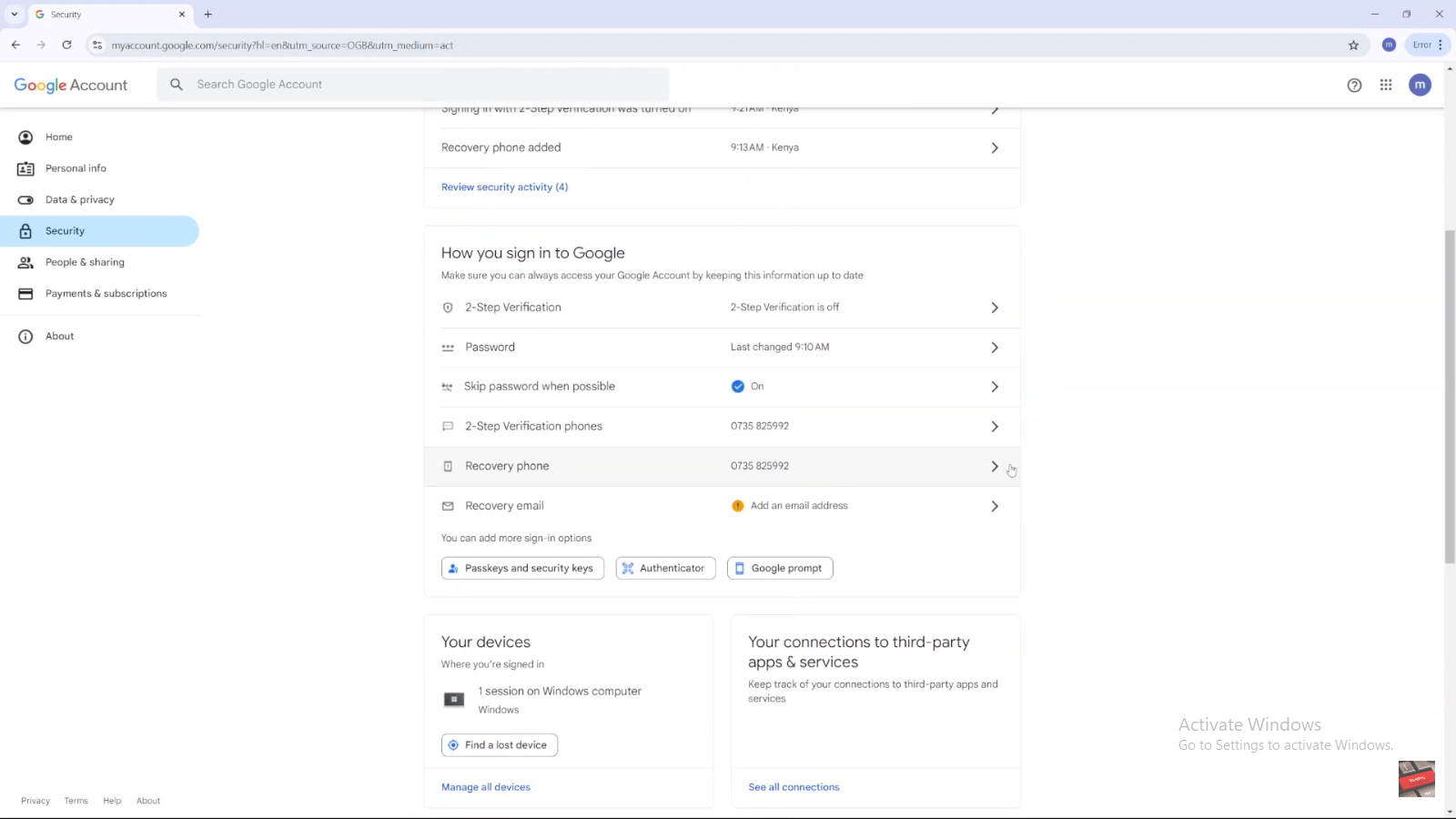Click 'Last changed 9:10 AM' text
This screenshot has width=1456, height=819.
tap(780, 348)
